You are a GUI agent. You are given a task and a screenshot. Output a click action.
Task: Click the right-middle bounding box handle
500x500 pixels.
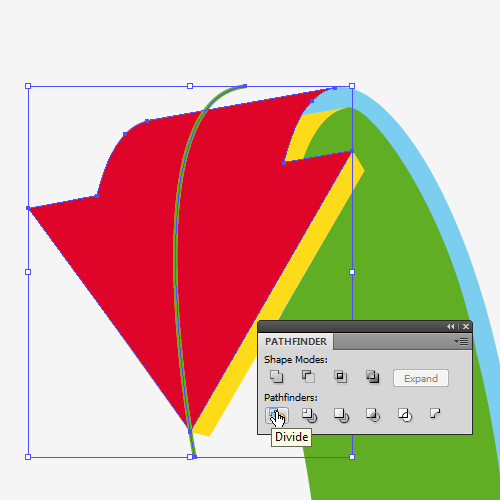point(352,272)
